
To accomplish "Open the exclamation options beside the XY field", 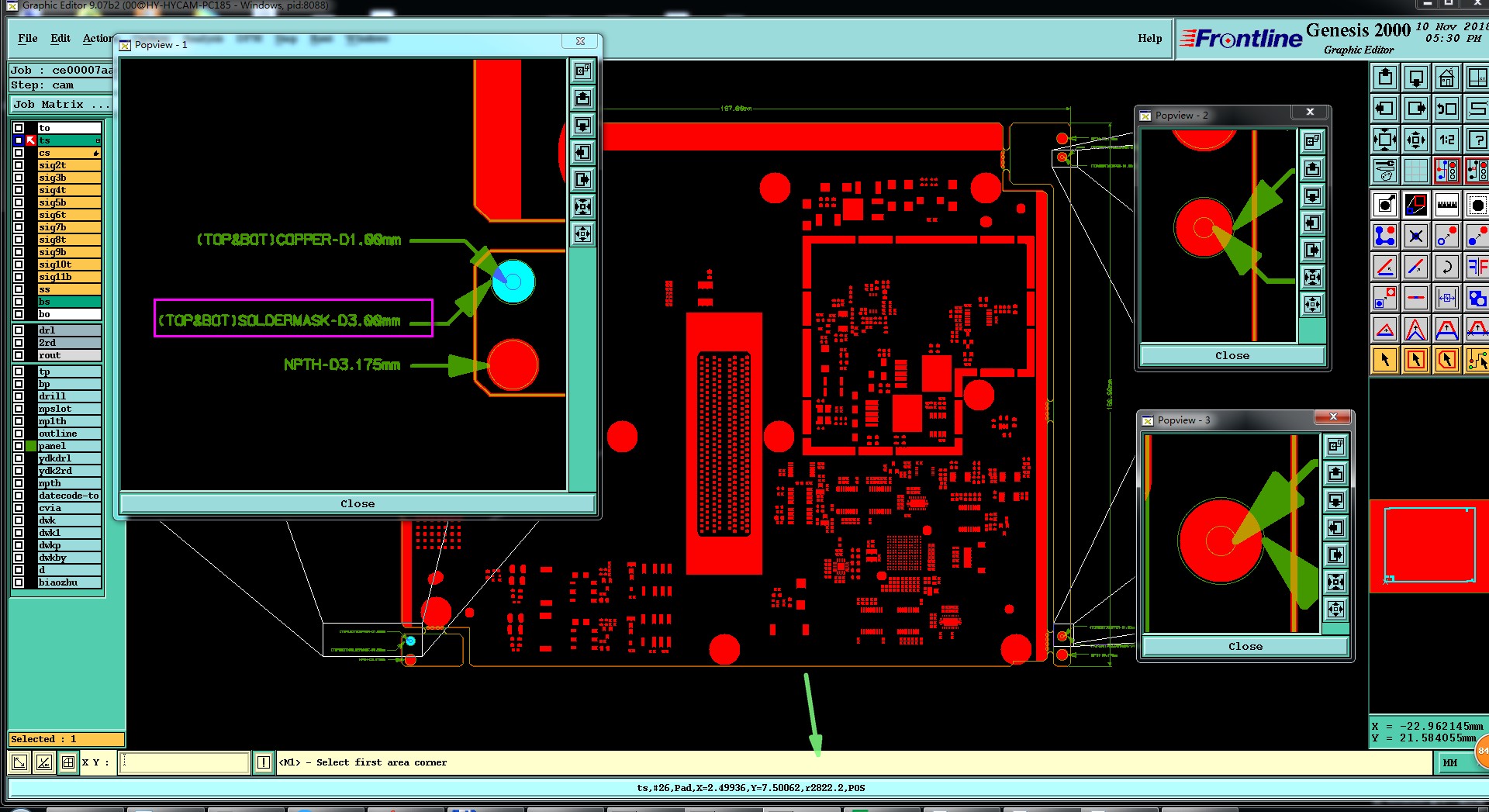I will (x=264, y=762).
